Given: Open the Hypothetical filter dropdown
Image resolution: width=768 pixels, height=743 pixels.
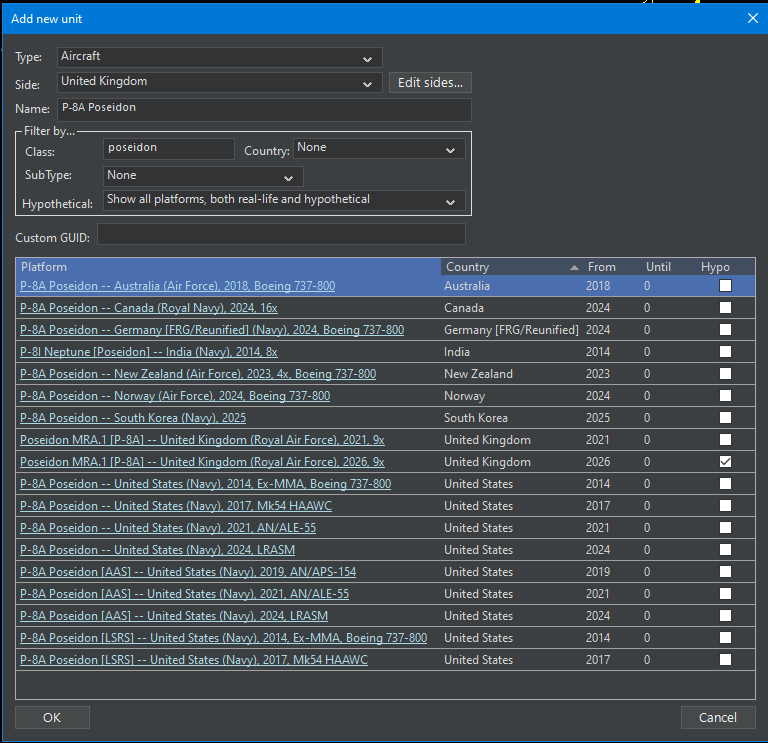Looking at the screenshot, I should 284,200.
